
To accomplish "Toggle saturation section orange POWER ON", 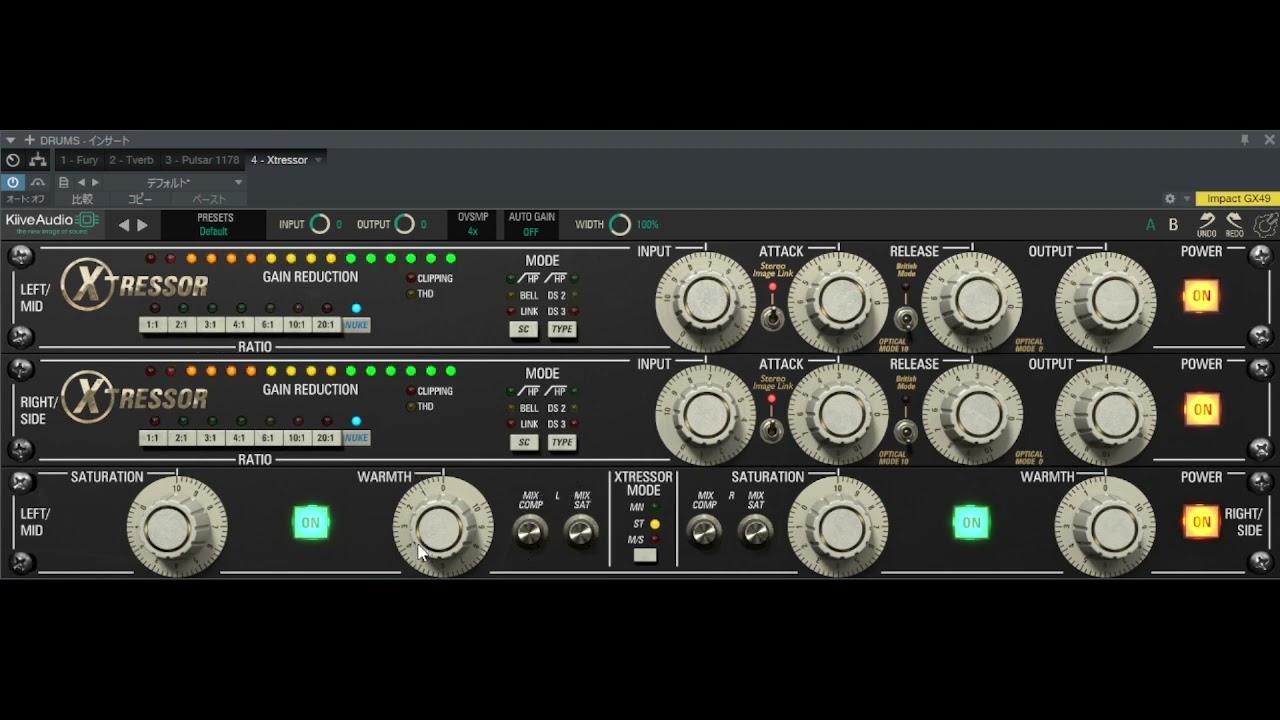I will [1201, 522].
